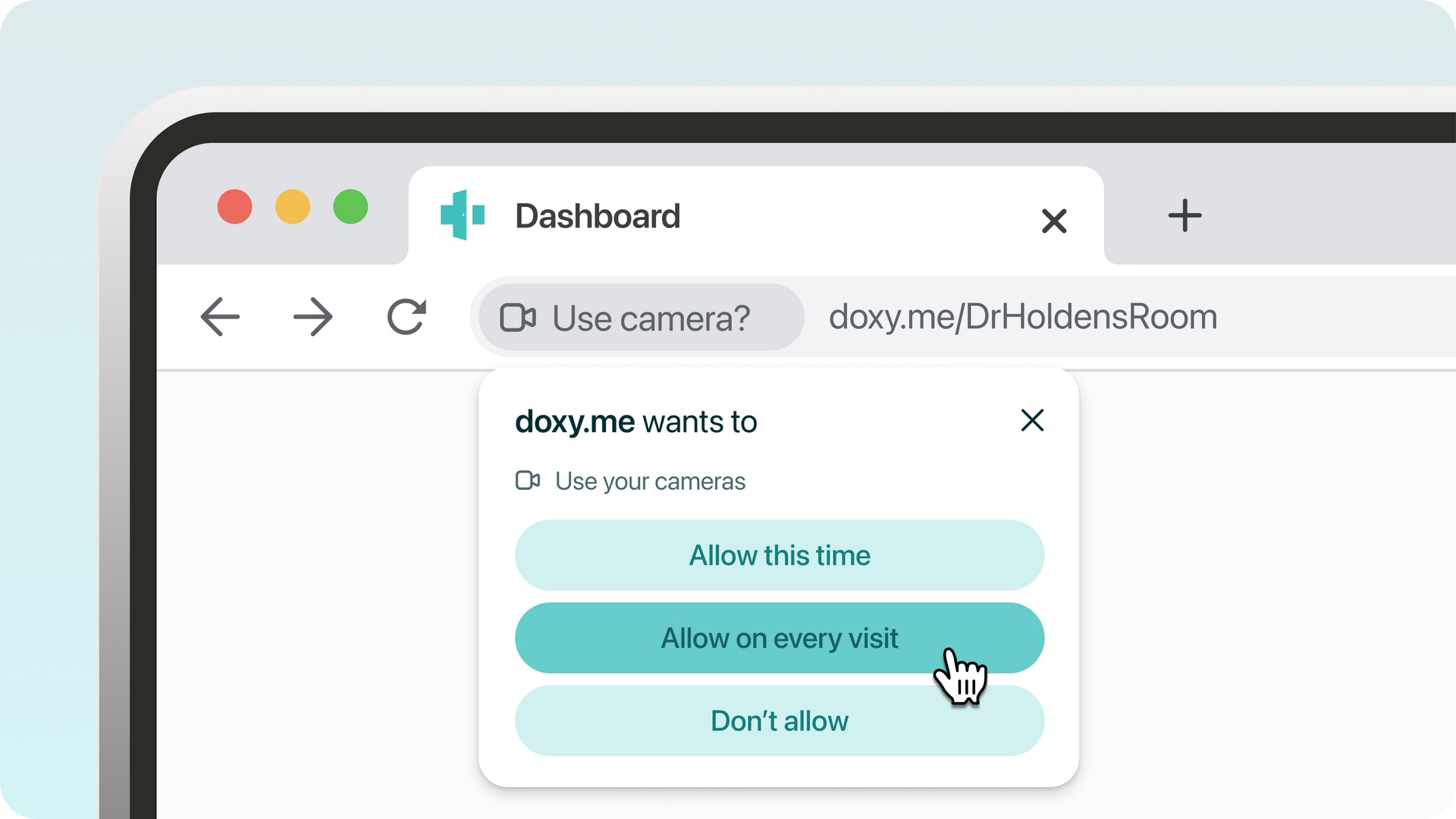The width and height of the screenshot is (1456, 819).
Task: Click the green fullscreen dot
Action: click(350, 207)
